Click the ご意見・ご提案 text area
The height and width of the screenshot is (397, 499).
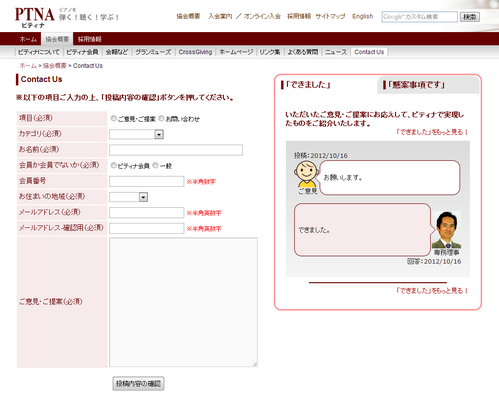tap(183, 302)
